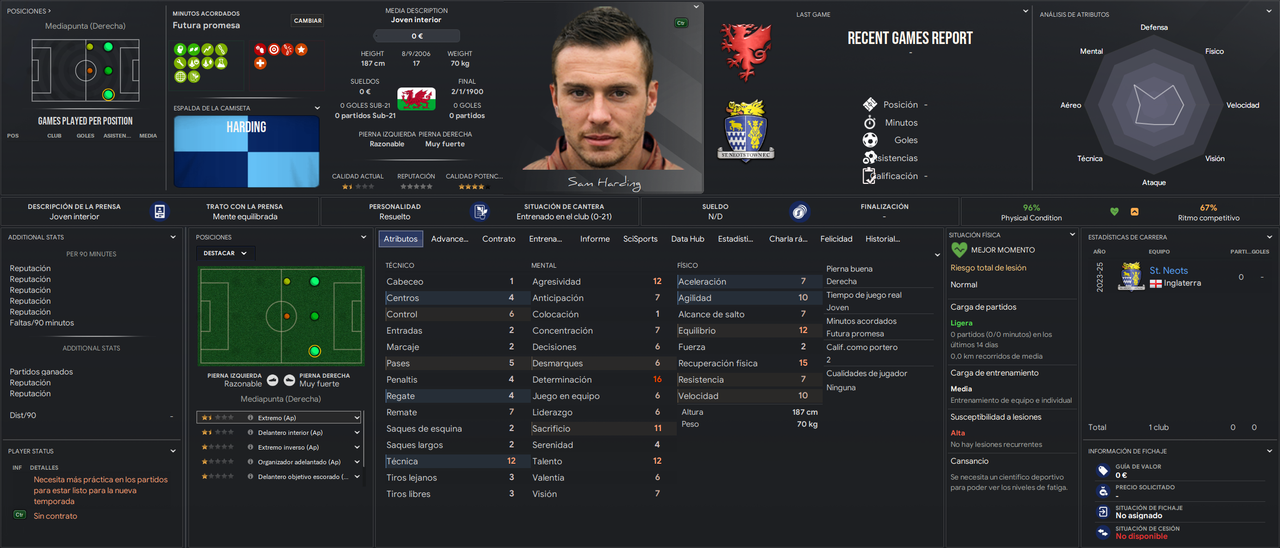Click the orange star weakness icon
1280x548 pixels.
[x=301, y=48]
